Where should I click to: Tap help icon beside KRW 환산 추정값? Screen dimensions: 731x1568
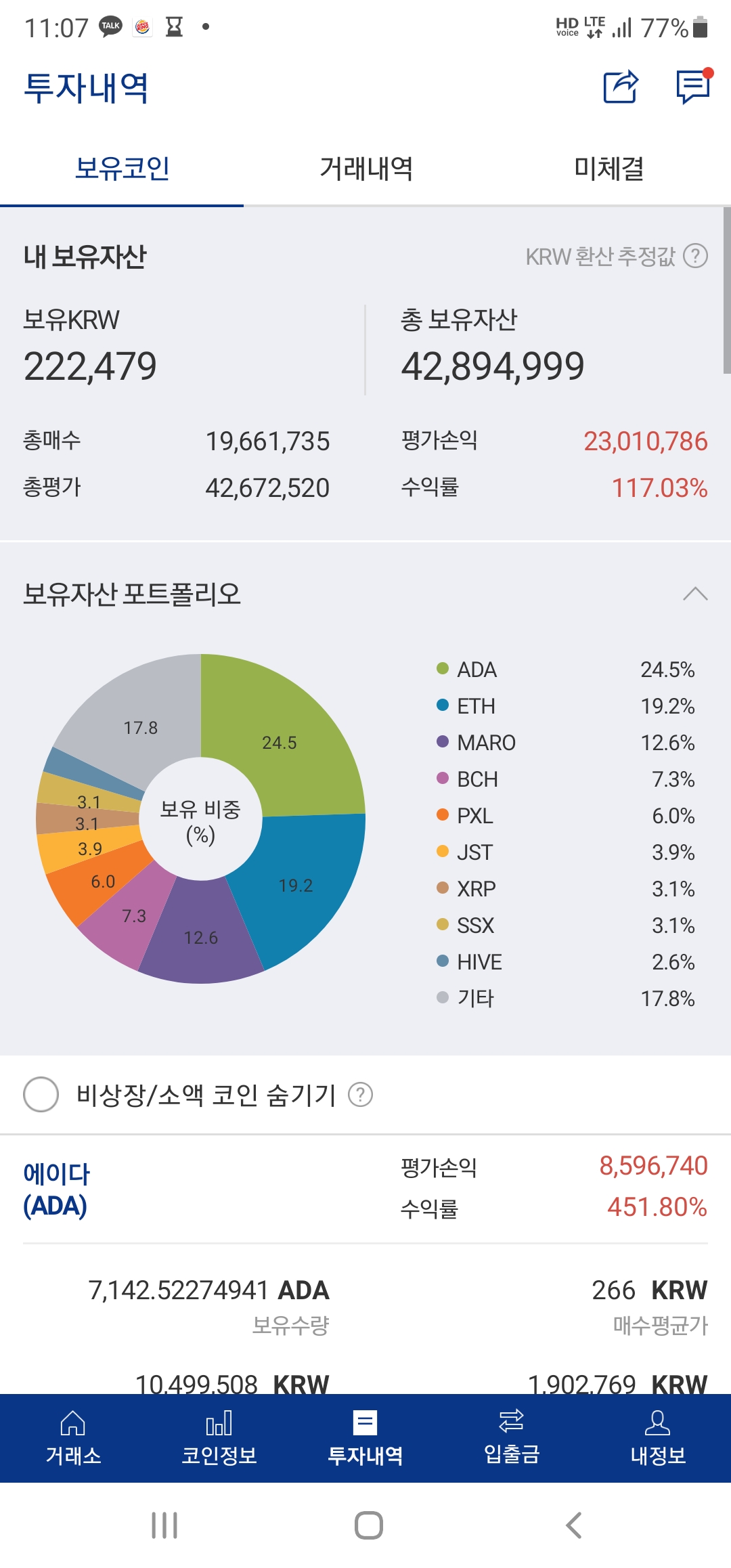[695, 256]
